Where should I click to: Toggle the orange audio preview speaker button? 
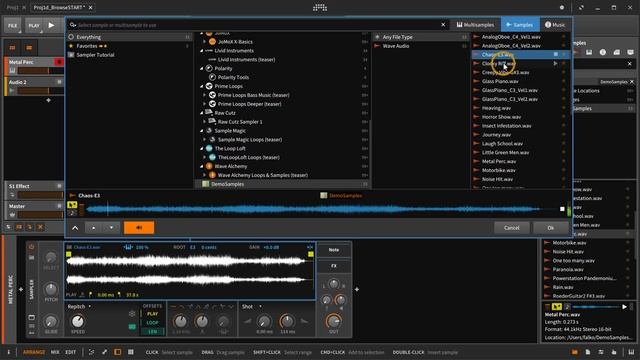[139, 228]
